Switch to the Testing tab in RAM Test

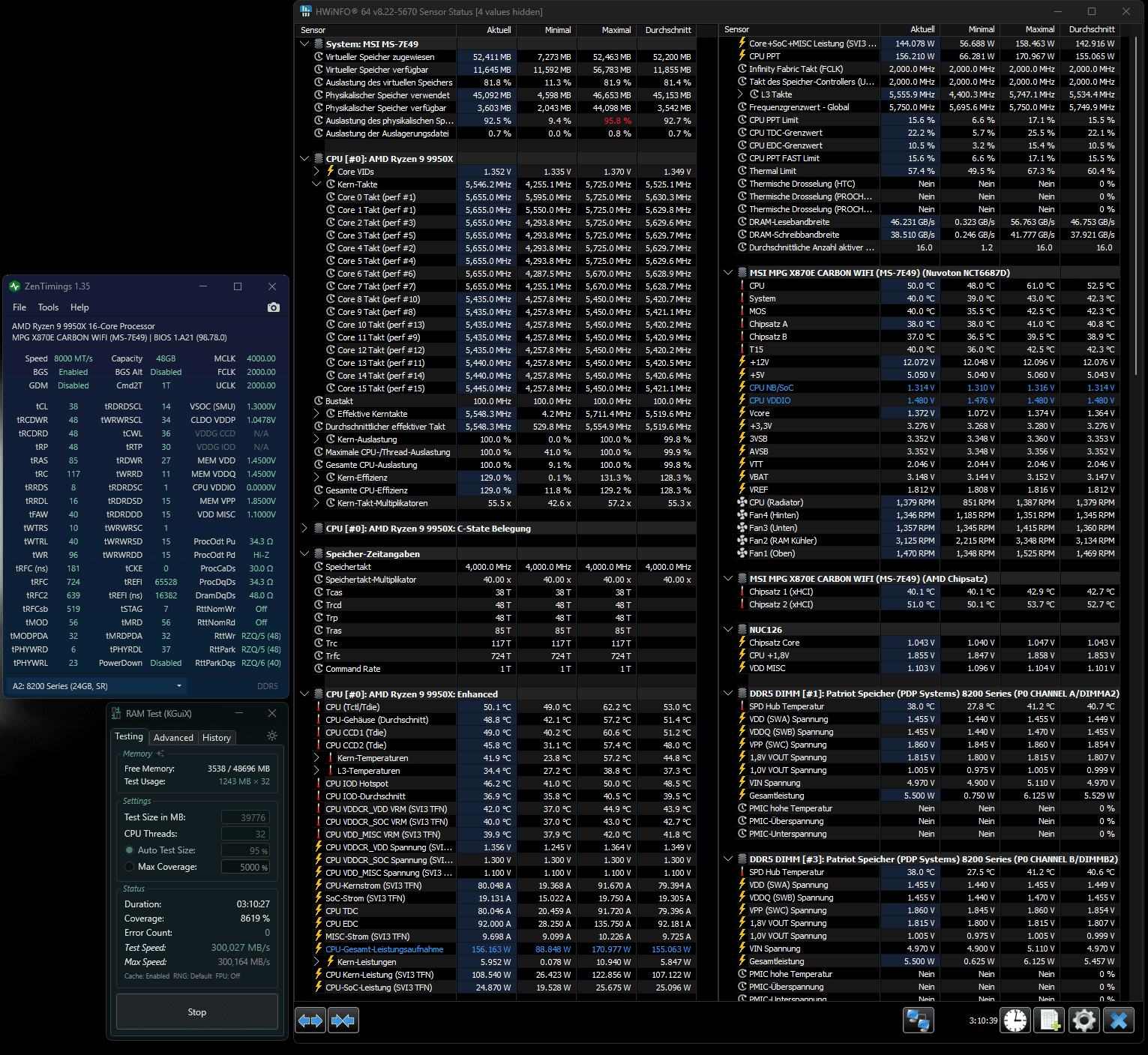coord(129,737)
